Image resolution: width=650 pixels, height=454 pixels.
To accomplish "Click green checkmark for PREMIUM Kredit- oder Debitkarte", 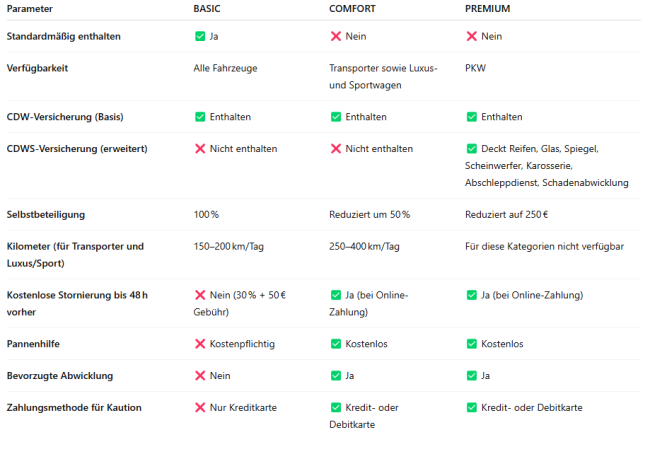I will 471,408.
